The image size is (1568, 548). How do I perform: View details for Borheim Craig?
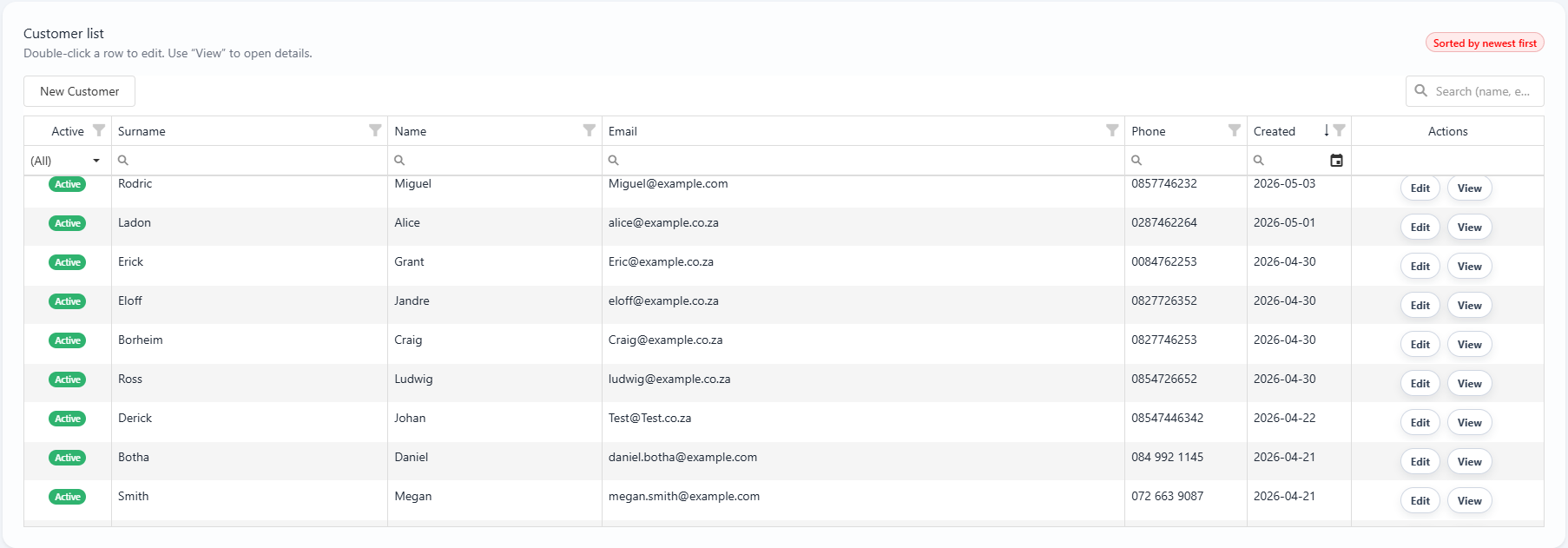click(1470, 345)
